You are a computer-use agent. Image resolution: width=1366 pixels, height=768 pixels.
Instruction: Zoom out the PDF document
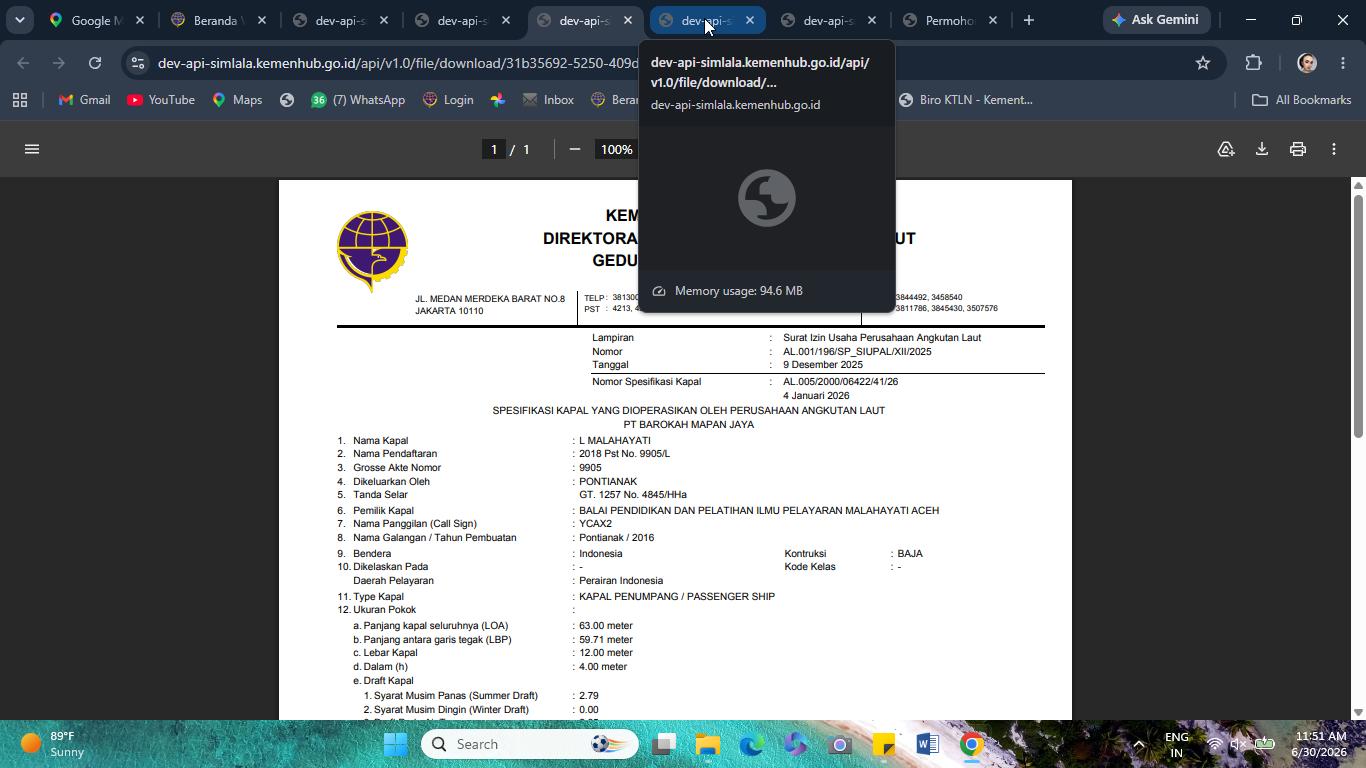tap(574, 149)
